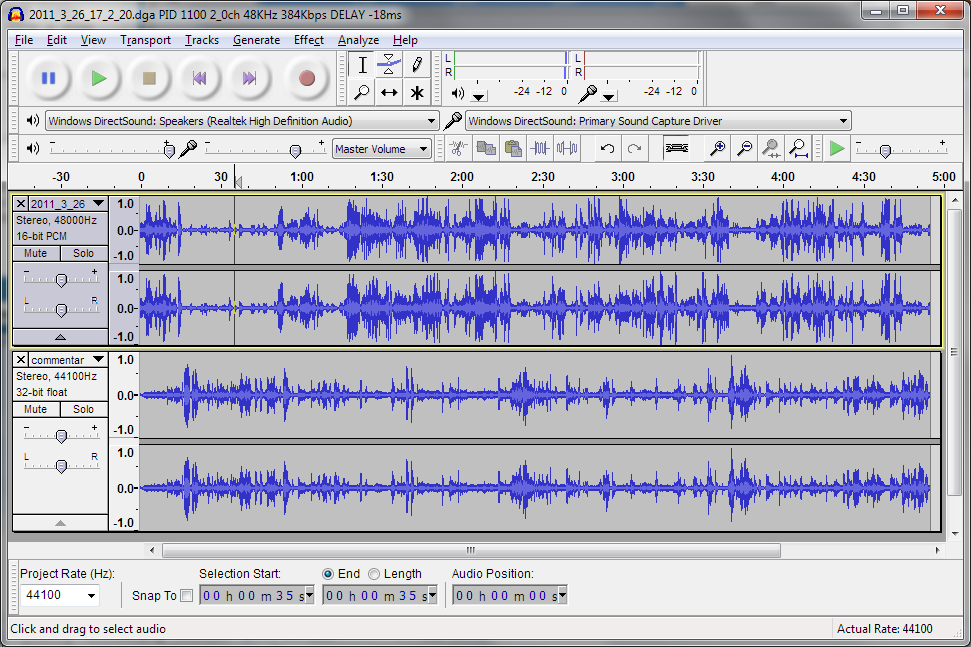Image resolution: width=971 pixels, height=647 pixels.
Task: Click the Zoom In magnifier icon
Action: (x=717, y=149)
